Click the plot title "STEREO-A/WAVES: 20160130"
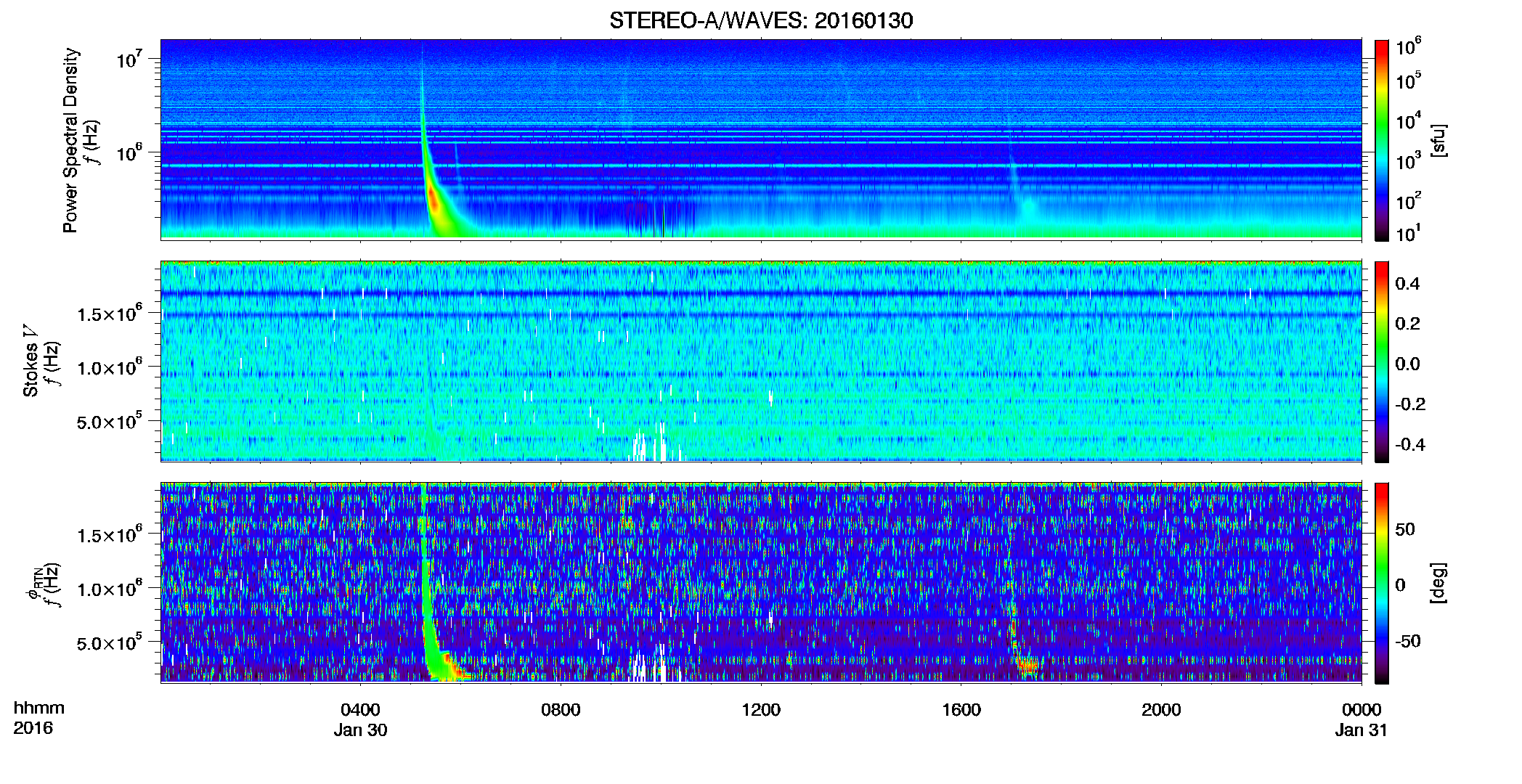Viewport: 1522px width, 784px height. 761,20
